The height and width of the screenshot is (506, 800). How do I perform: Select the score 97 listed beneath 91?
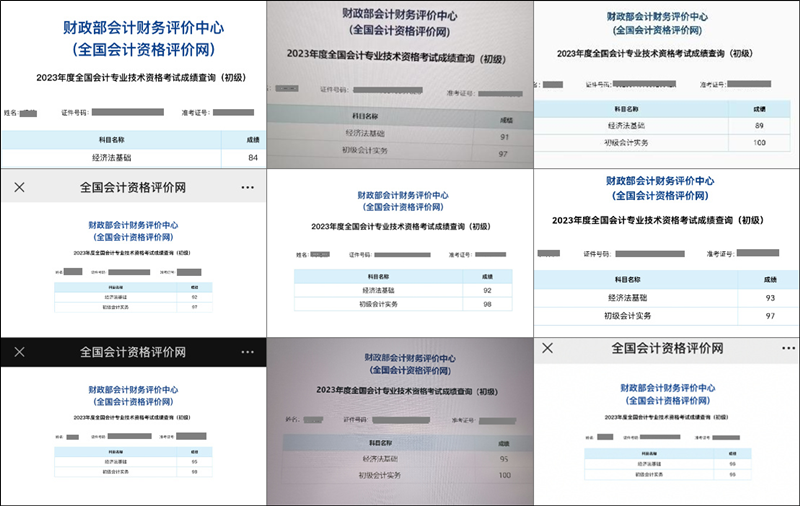503,154
